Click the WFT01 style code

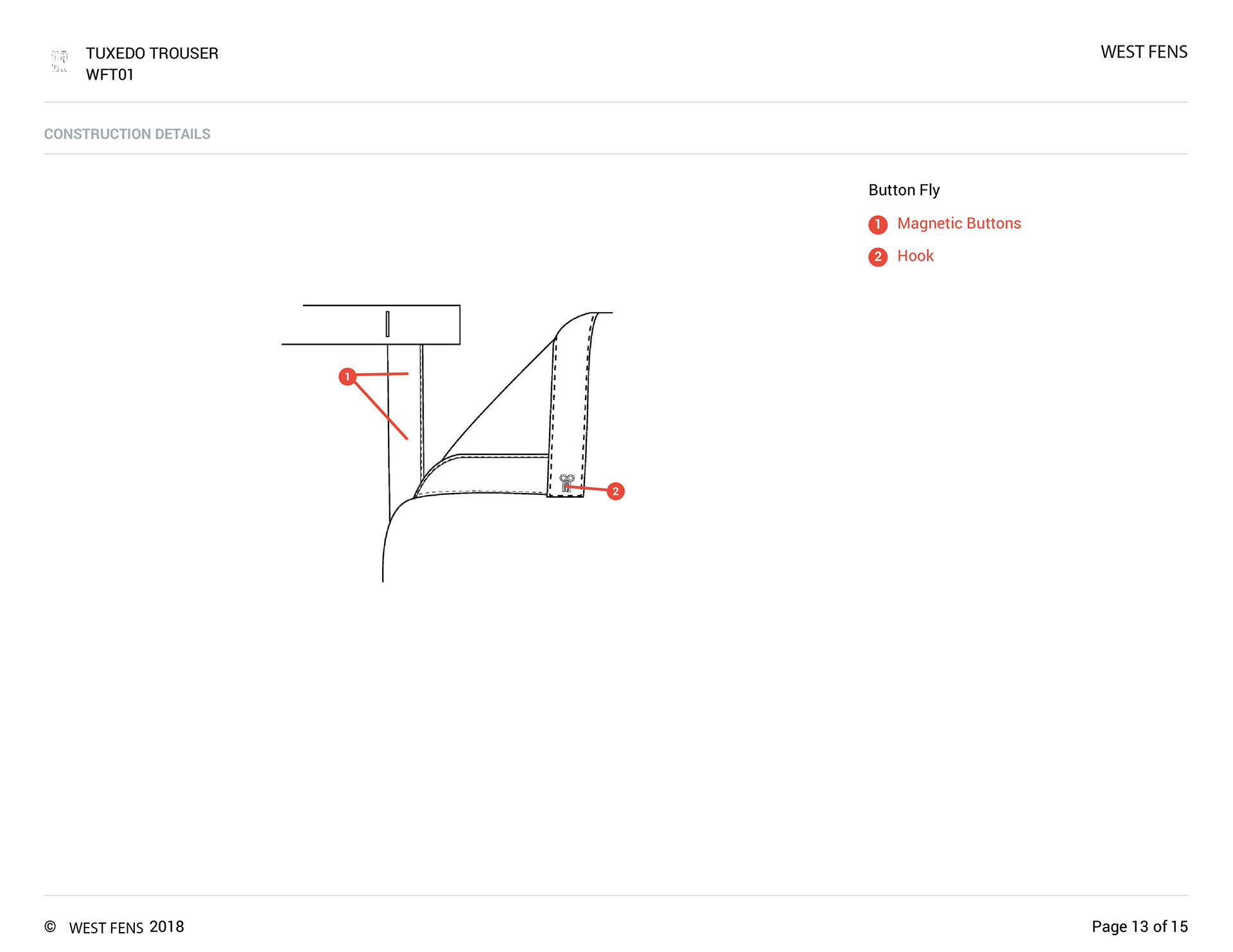[110, 75]
